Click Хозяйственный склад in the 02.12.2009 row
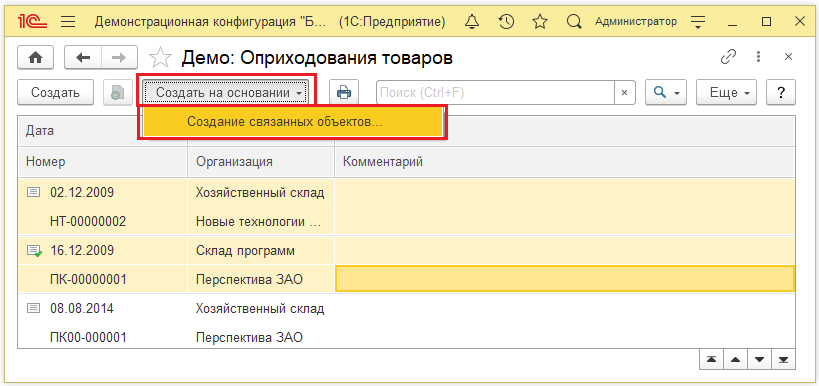 tap(260, 193)
